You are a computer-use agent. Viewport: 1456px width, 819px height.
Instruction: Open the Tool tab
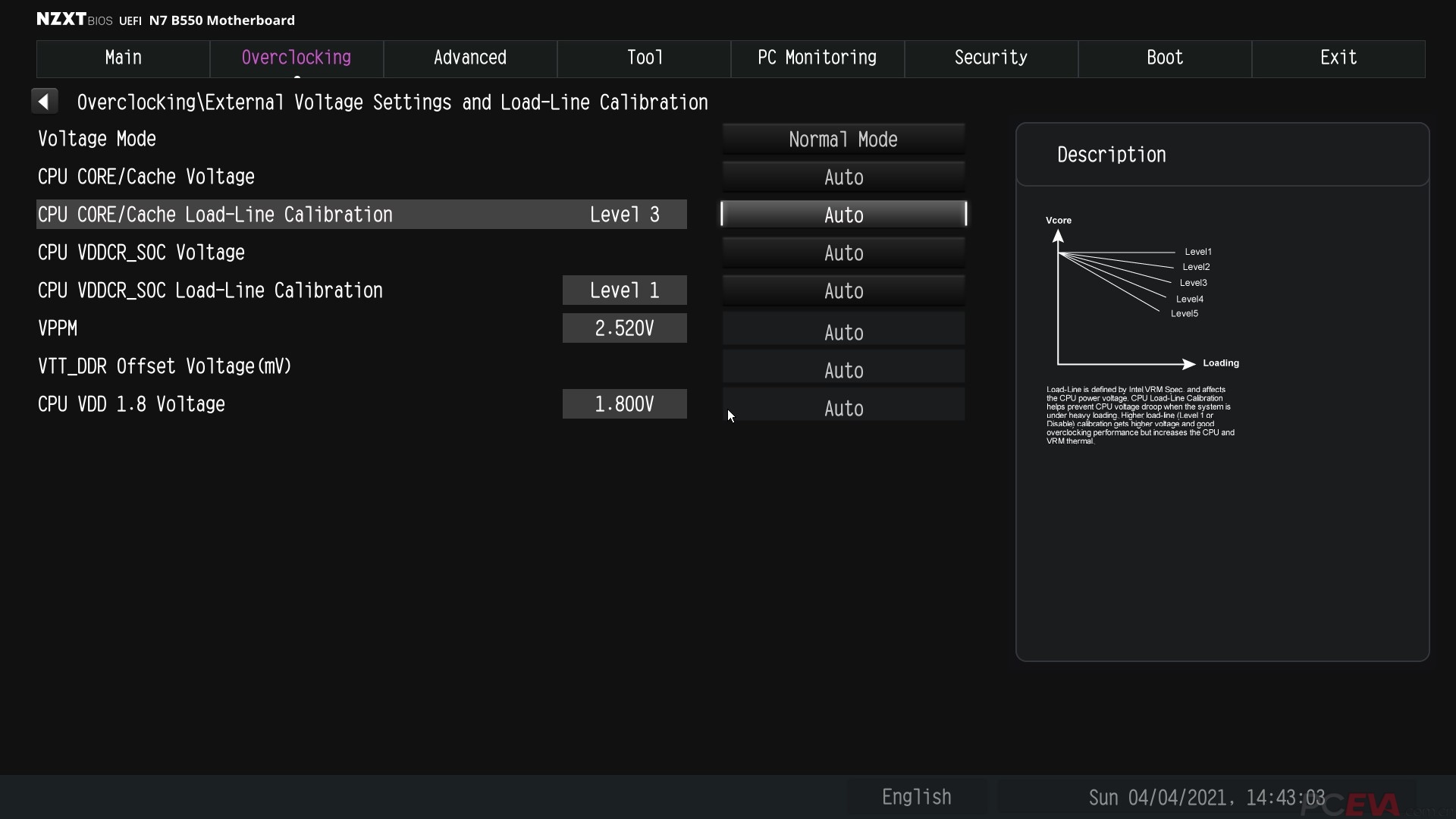point(644,58)
